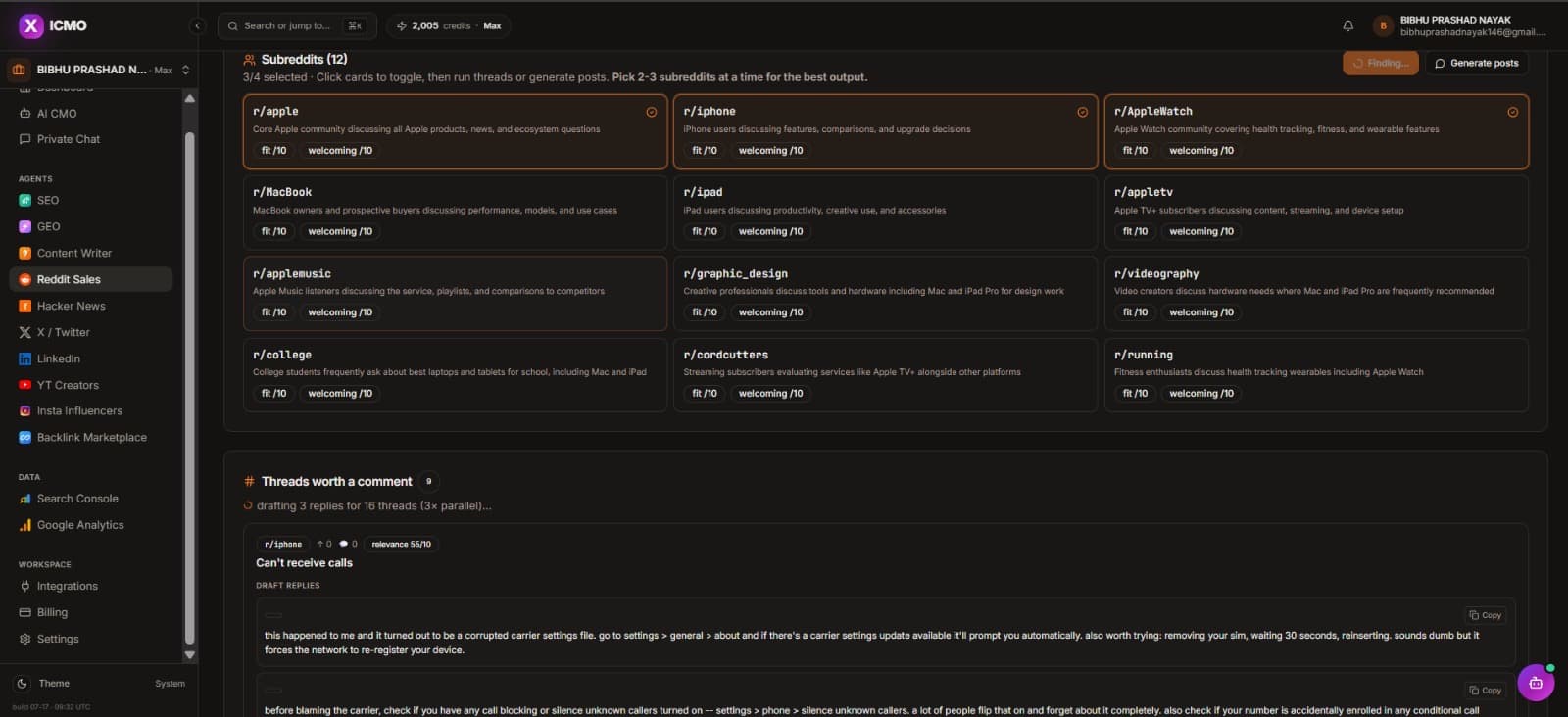Open the floating chatbot assistant button
The height and width of the screenshot is (717, 1568).
1536,683
